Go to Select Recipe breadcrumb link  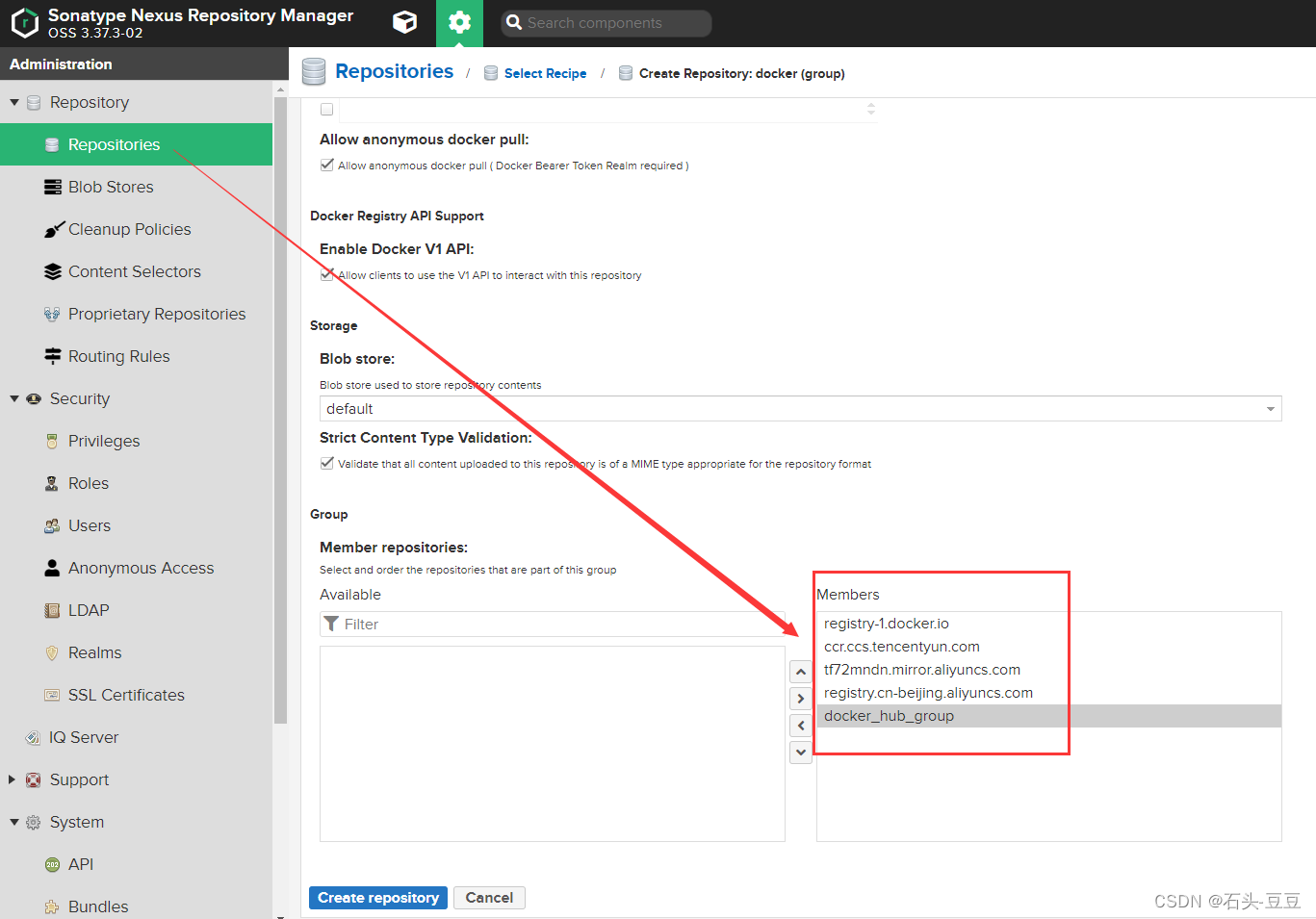click(x=545, y=73)
